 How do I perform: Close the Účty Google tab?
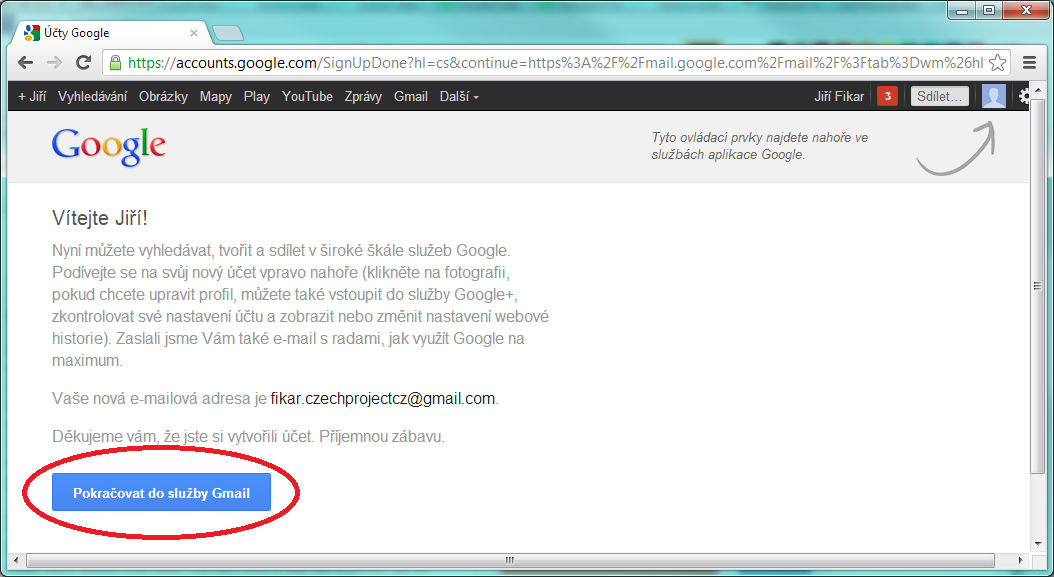click(x=194, y=32)
